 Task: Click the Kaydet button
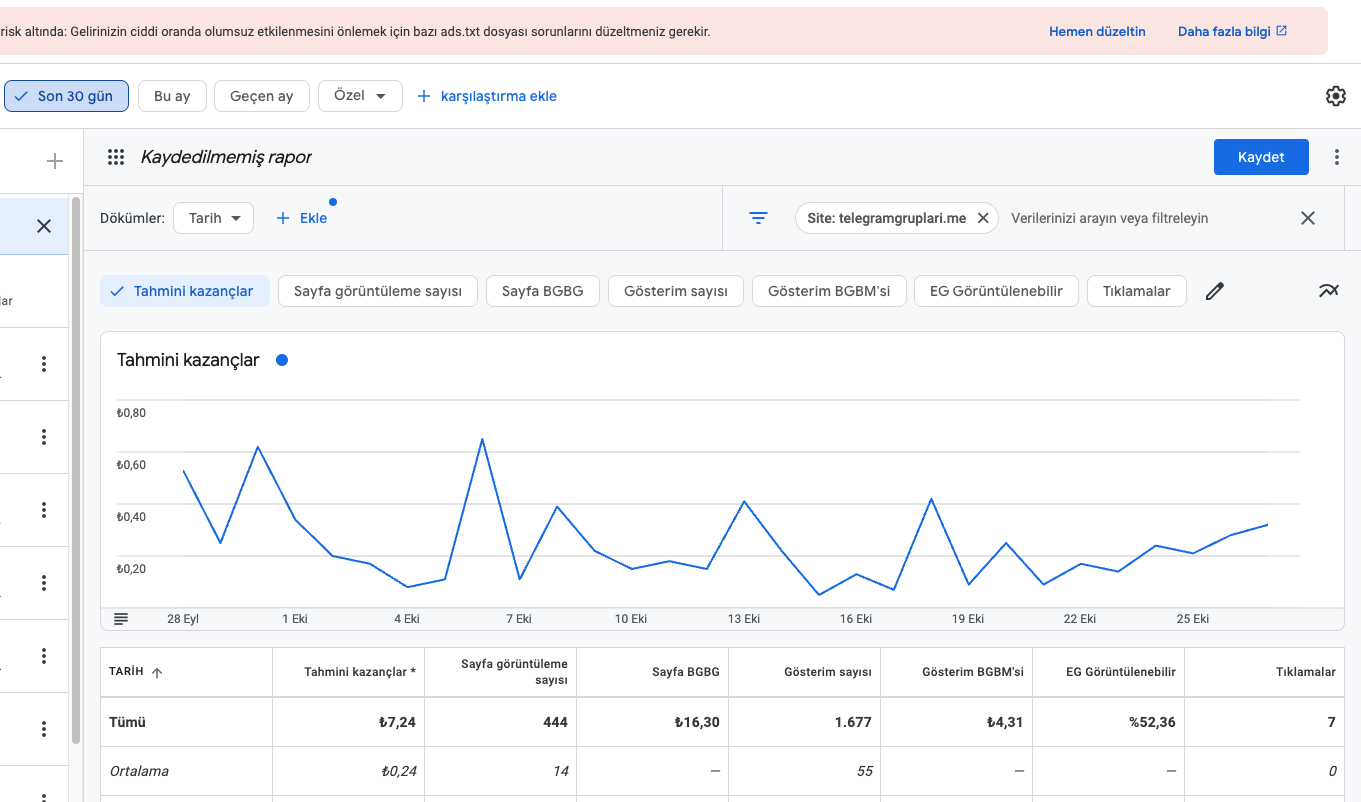pos(1261,157)
